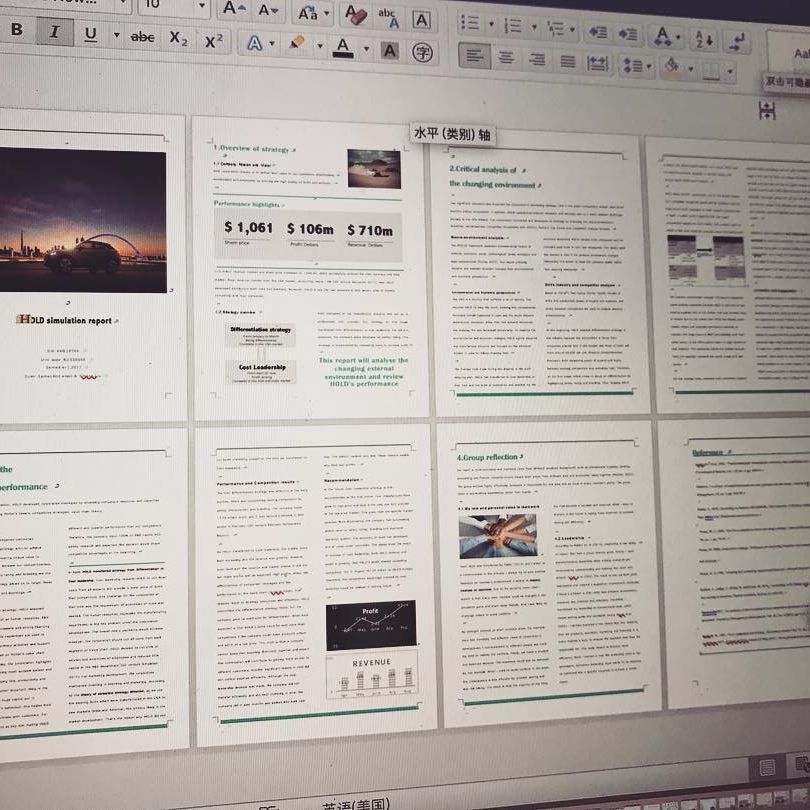The height and width of the screenshot is (810, 810).
Task: Click language indicator 英语(美国) in status bar
Action: pyautogui.click(x=356, y=805)
